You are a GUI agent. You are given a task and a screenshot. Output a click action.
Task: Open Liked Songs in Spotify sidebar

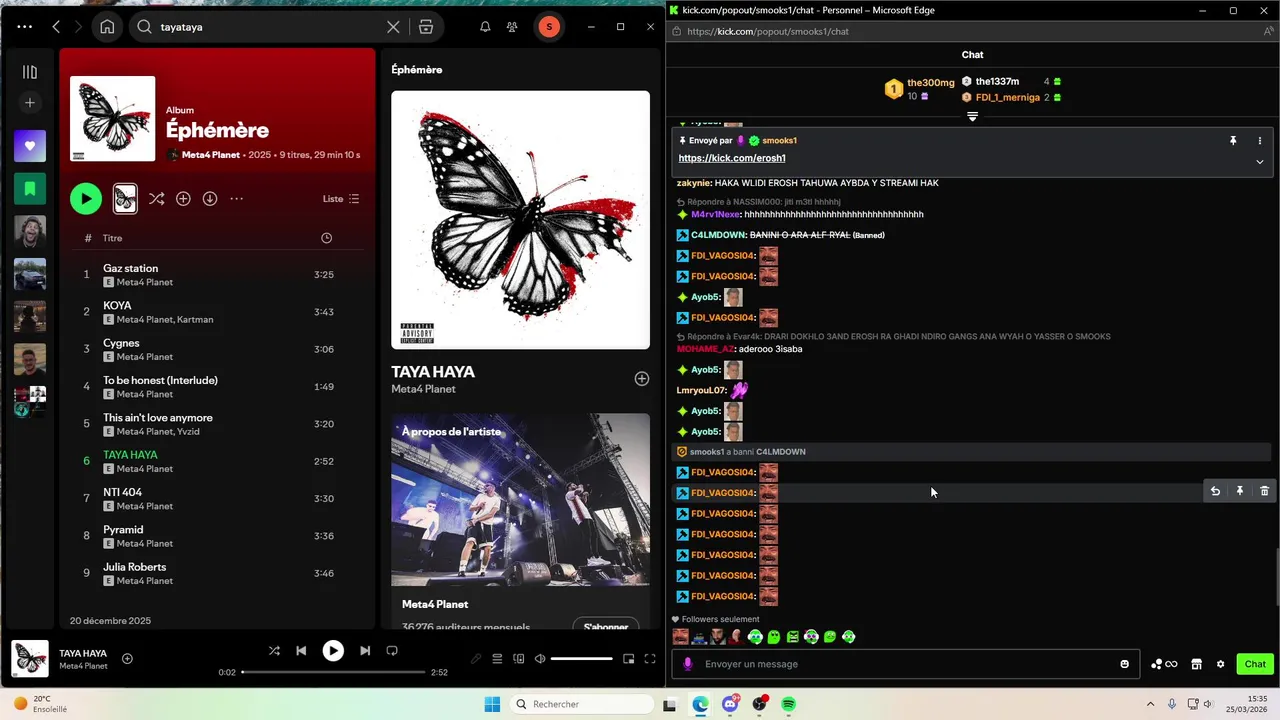pyautogui.click(x=30, y=146)
